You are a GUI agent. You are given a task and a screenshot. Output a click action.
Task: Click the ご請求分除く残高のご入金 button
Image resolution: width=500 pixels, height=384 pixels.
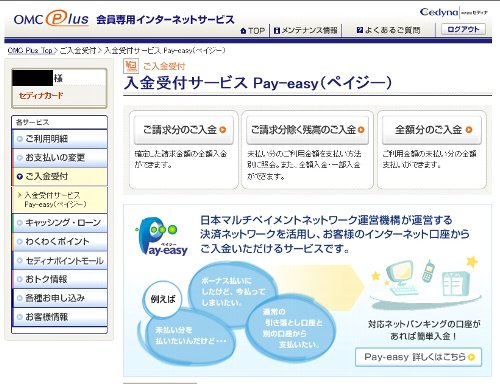click(x=307, y=130)
